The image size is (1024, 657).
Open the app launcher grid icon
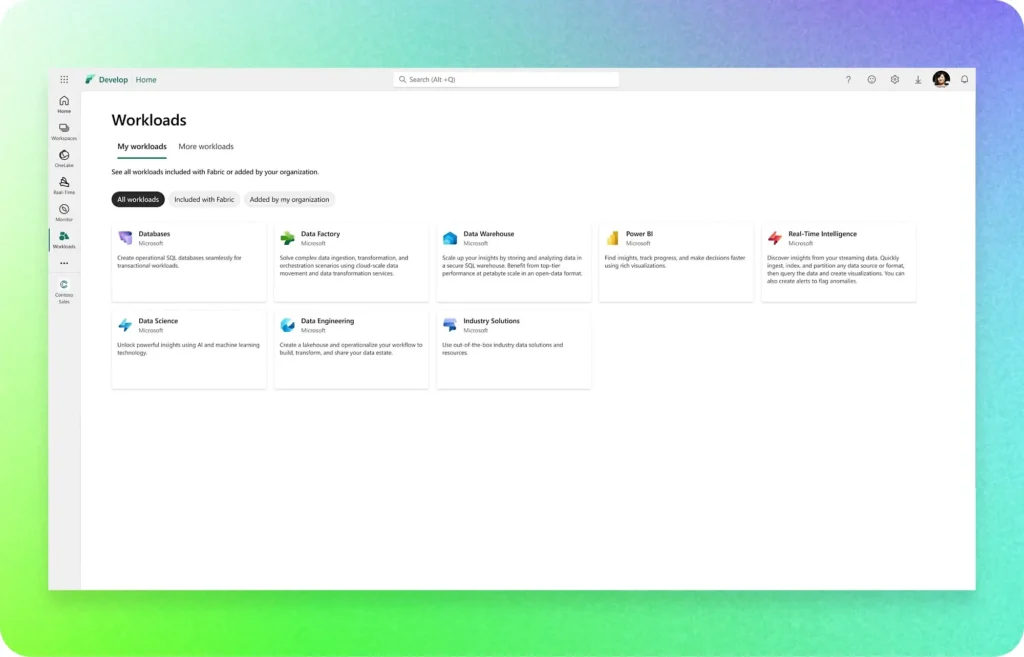[x=64, y=80]
